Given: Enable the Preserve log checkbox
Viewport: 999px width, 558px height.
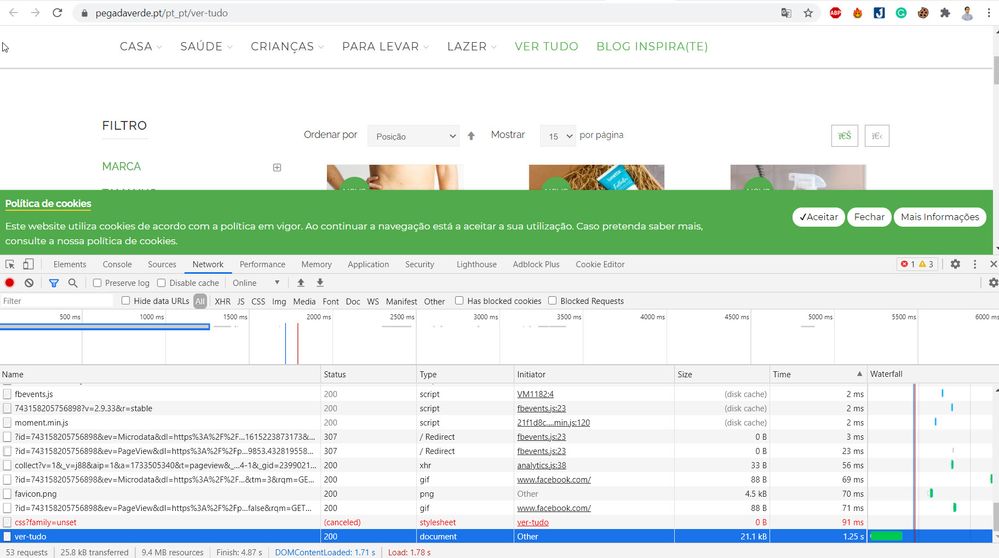Looking at the screenshot, I should pyautogui.click(x=97, y=283).
